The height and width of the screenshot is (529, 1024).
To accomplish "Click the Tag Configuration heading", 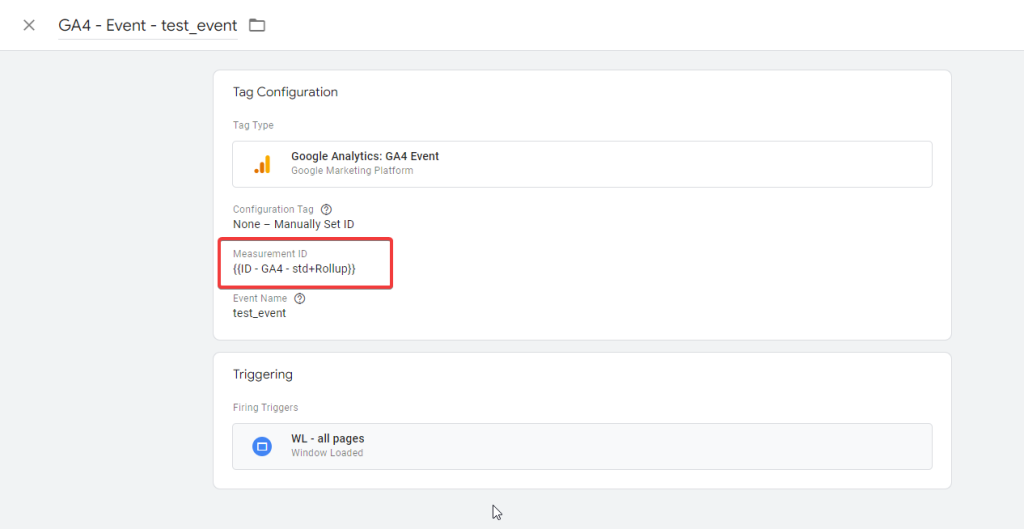I will (285, 92).
